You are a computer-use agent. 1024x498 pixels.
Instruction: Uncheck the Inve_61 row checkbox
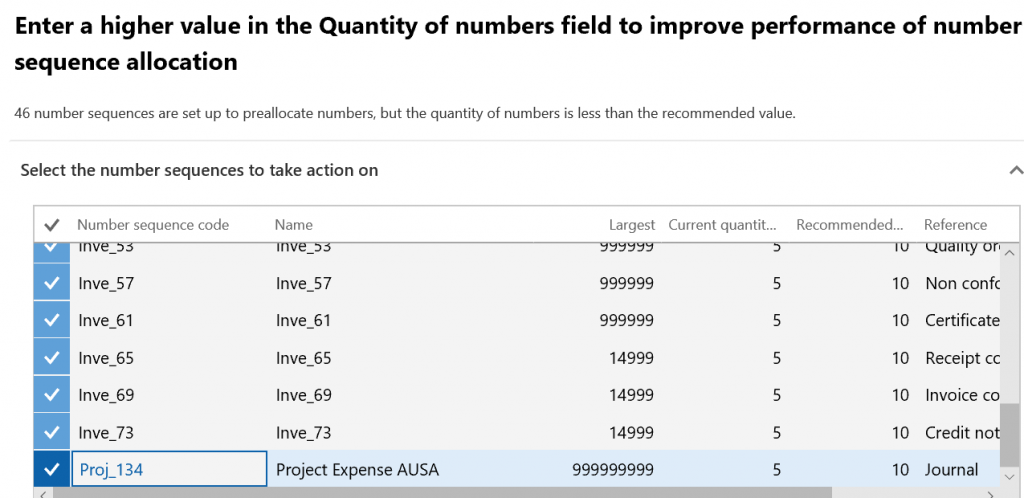point(52,320)
